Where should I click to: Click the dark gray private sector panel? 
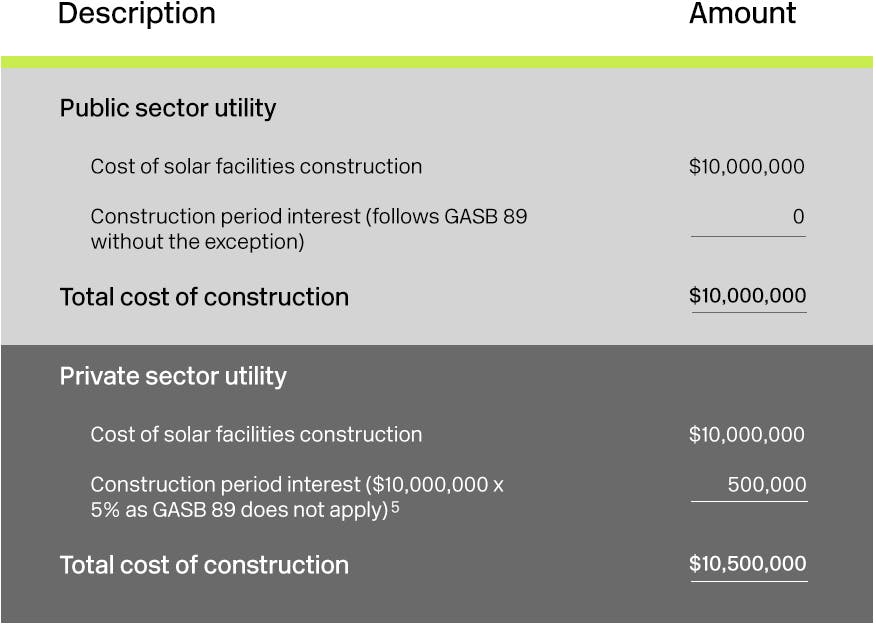pos(437,483)
